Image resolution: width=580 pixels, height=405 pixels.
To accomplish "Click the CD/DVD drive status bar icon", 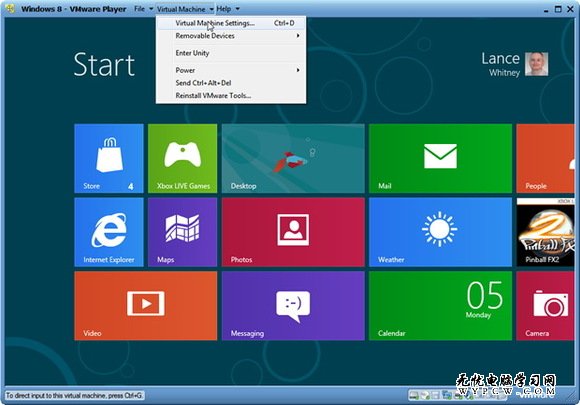I will [x=425, y=396].
